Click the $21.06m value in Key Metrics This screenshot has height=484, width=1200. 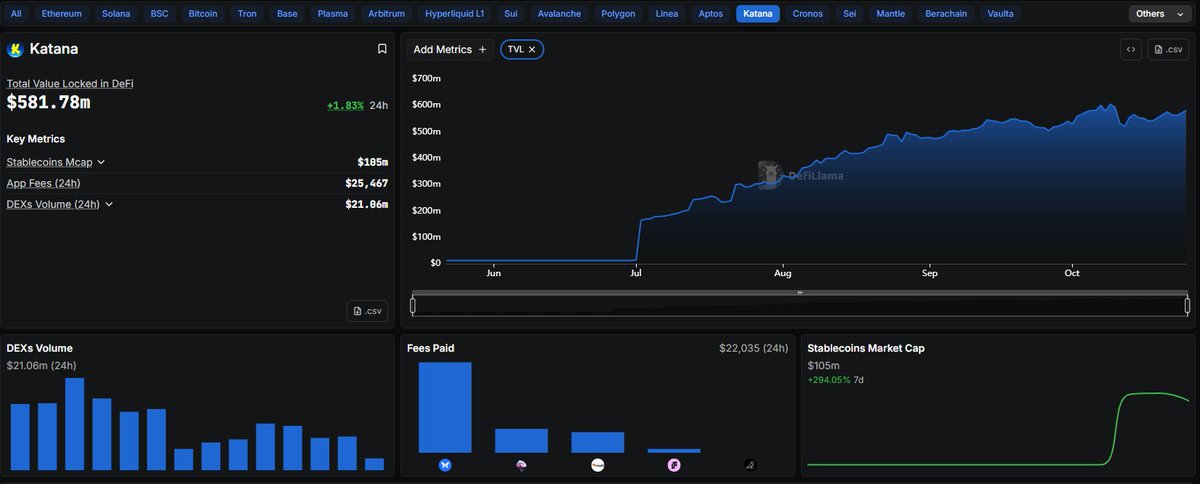[367, 204]
